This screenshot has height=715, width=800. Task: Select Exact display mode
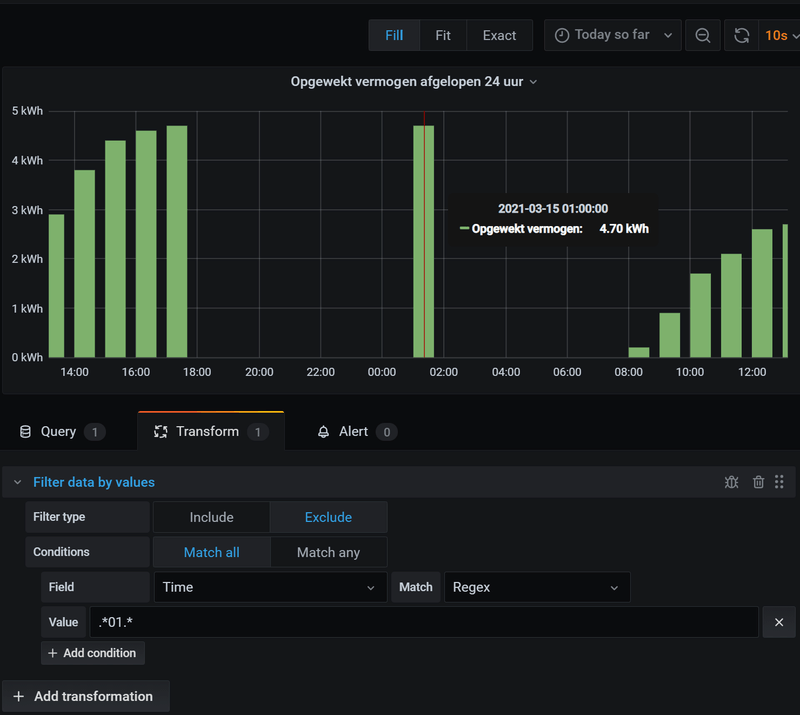pyautogui.click(x=499, y=35)
